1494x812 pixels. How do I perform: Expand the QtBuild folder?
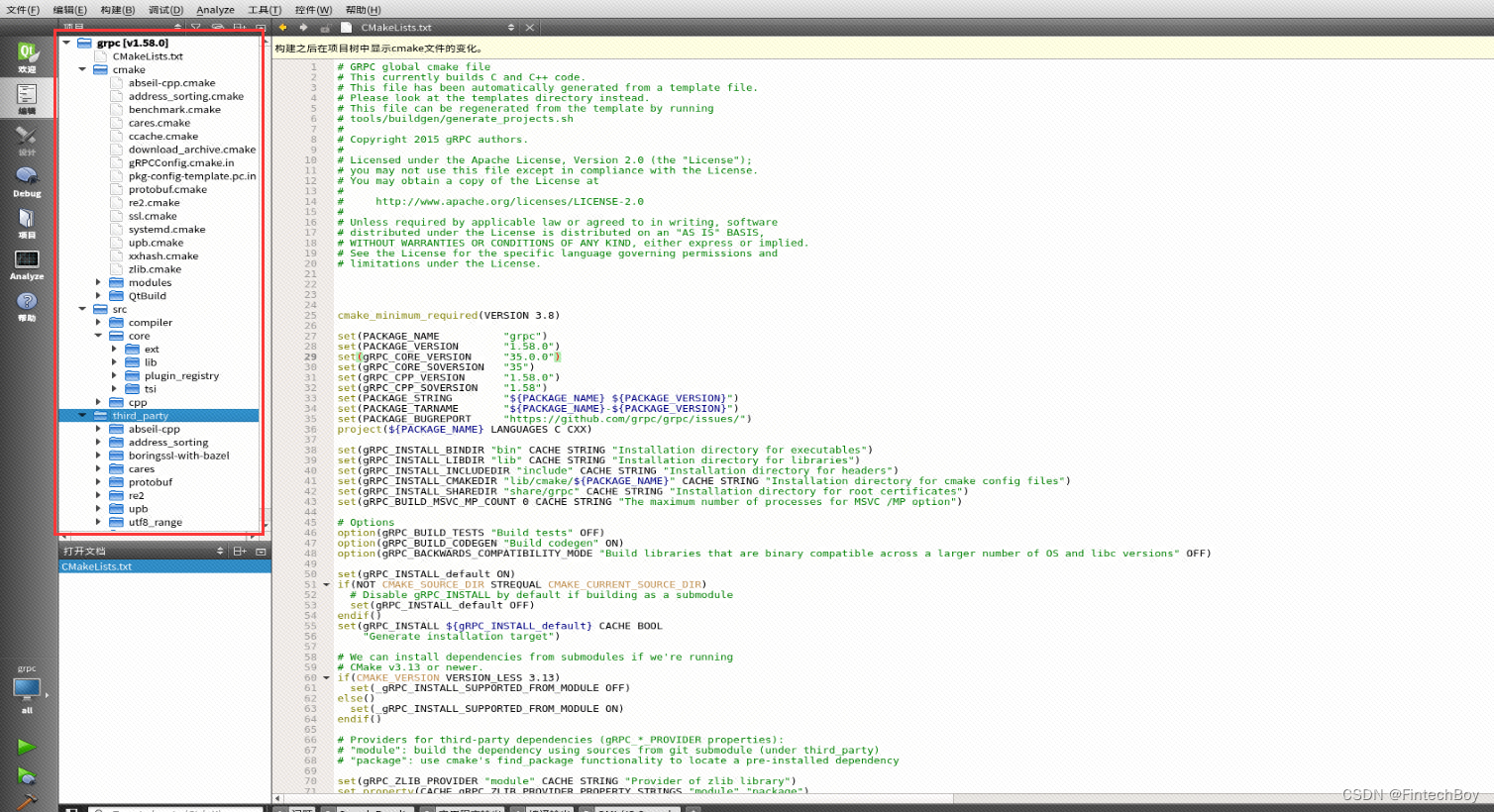[x=98, y=295]
